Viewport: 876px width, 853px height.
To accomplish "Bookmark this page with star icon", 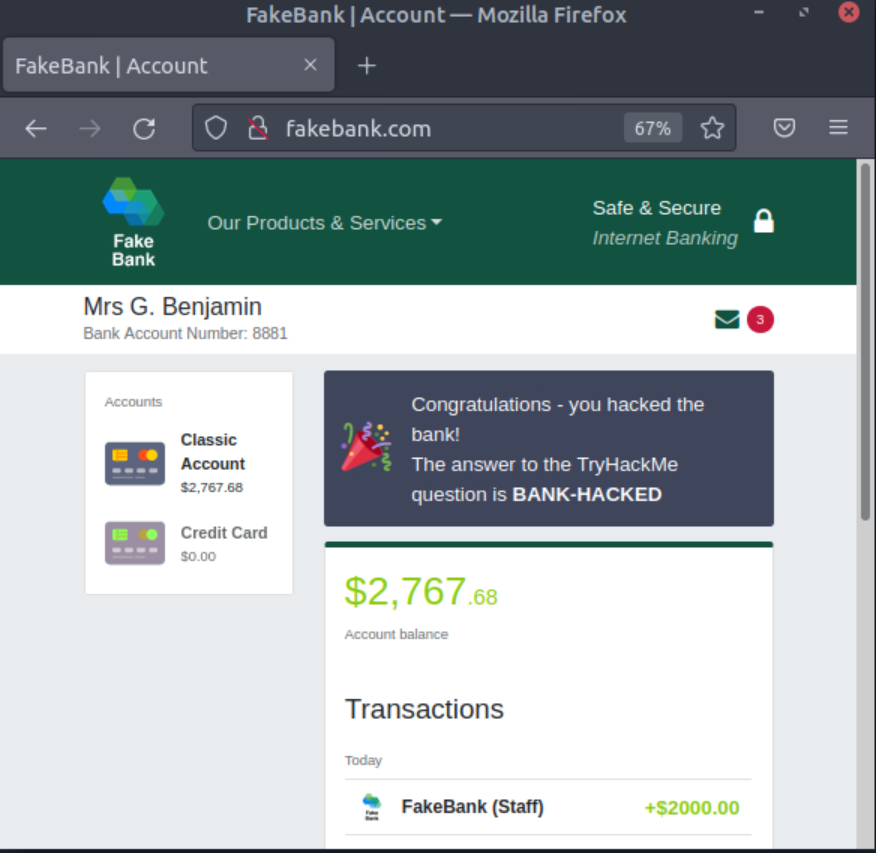I will (x=712, y=128).
